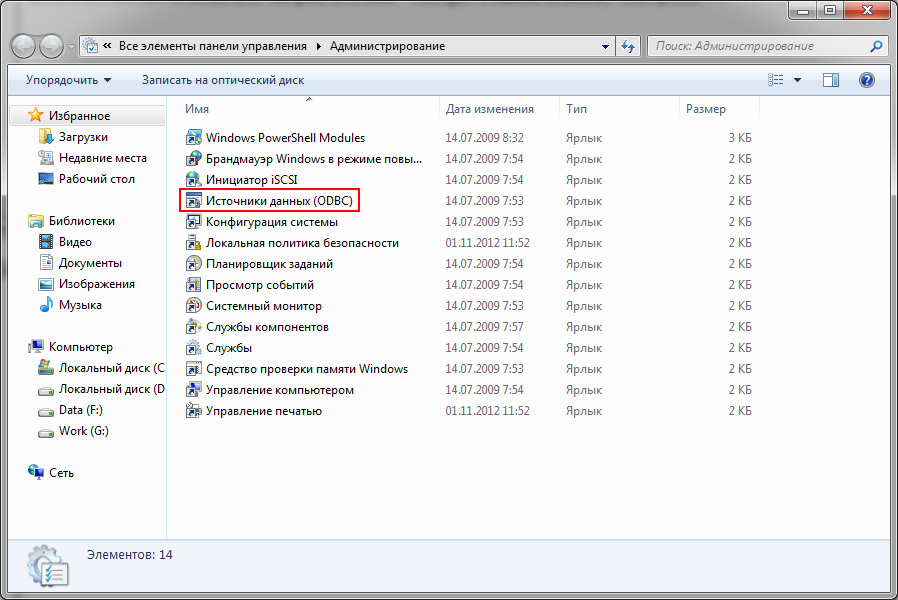The image size is (898, 600).
Task: Open Windows PowerShell Modules shortcut icon
Action: [x=194, y=137]
